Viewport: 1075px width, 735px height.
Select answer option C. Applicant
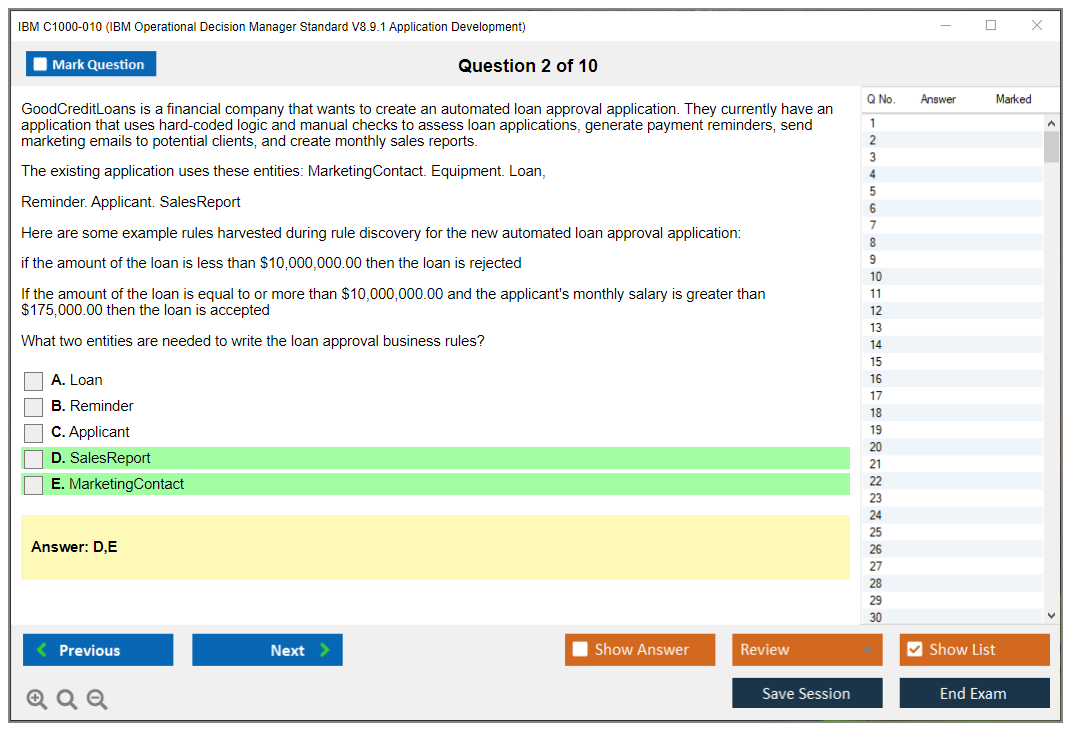coord(34,433)
